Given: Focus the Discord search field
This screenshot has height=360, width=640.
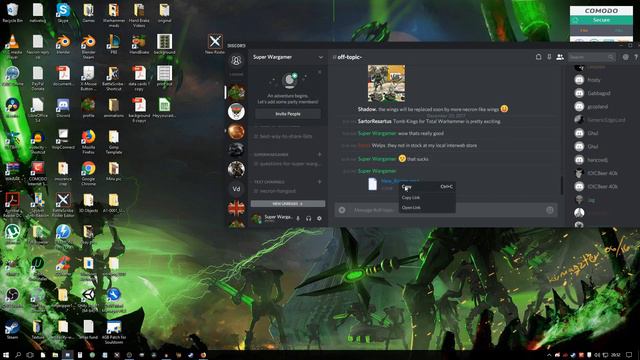Looking at the screenshot, I should pos(591,57).
